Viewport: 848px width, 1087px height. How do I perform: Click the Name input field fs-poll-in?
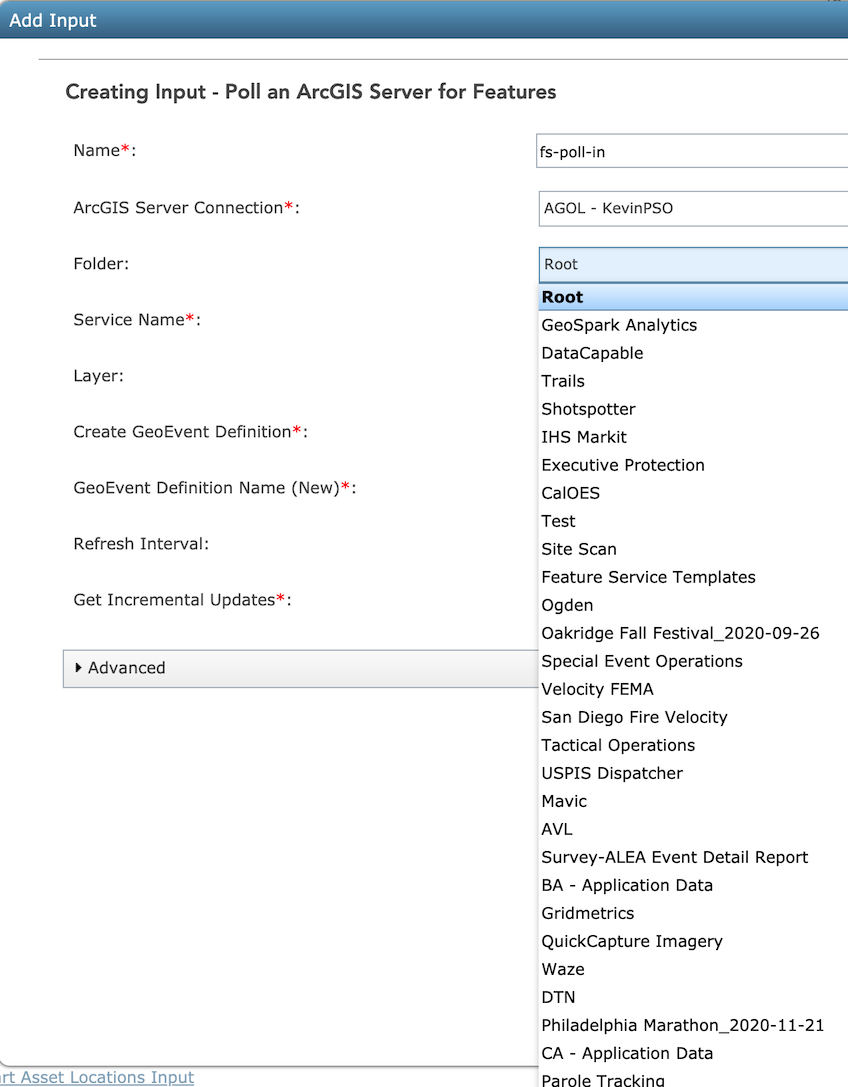point(692,151)
